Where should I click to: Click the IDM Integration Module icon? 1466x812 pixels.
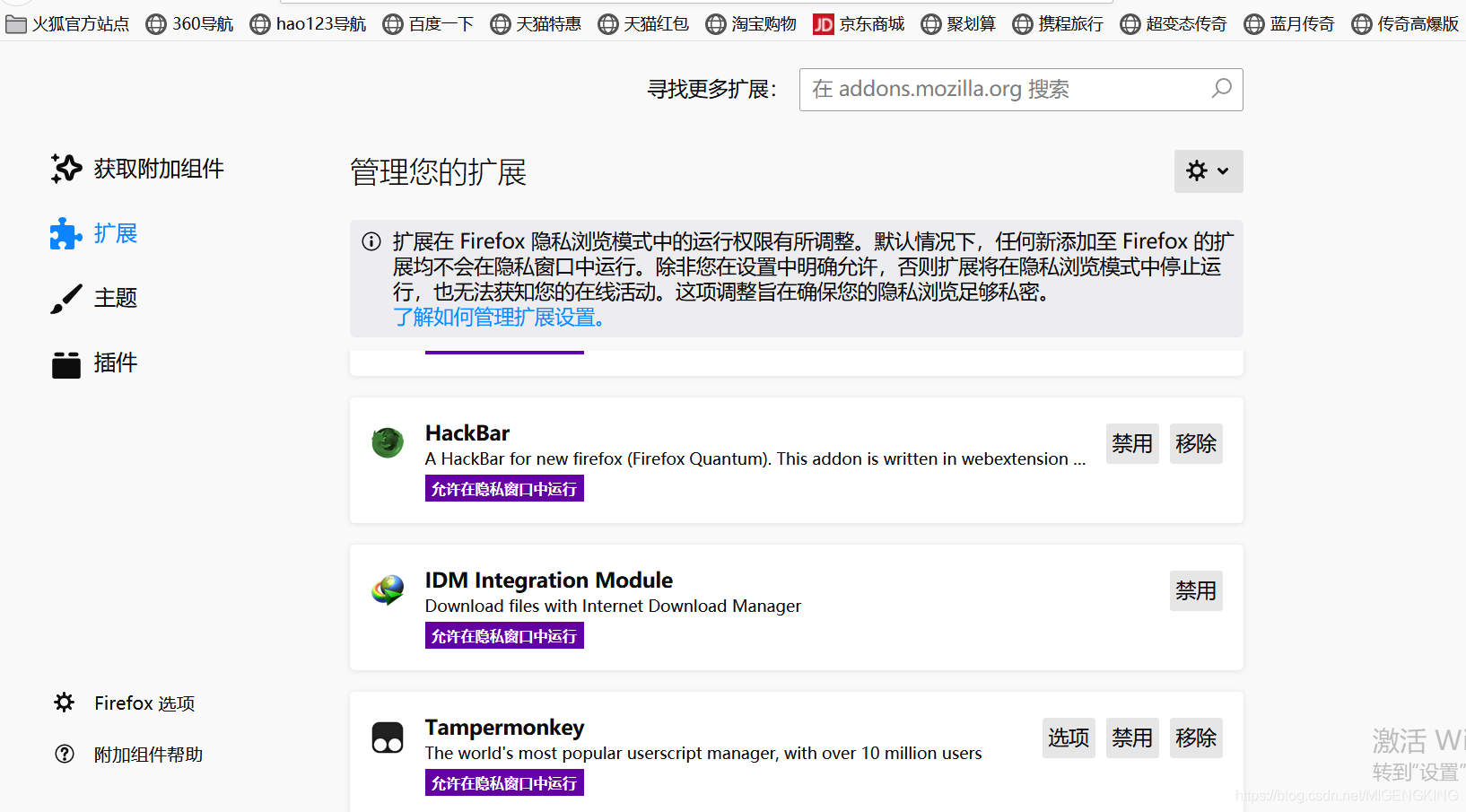(388, 589)
